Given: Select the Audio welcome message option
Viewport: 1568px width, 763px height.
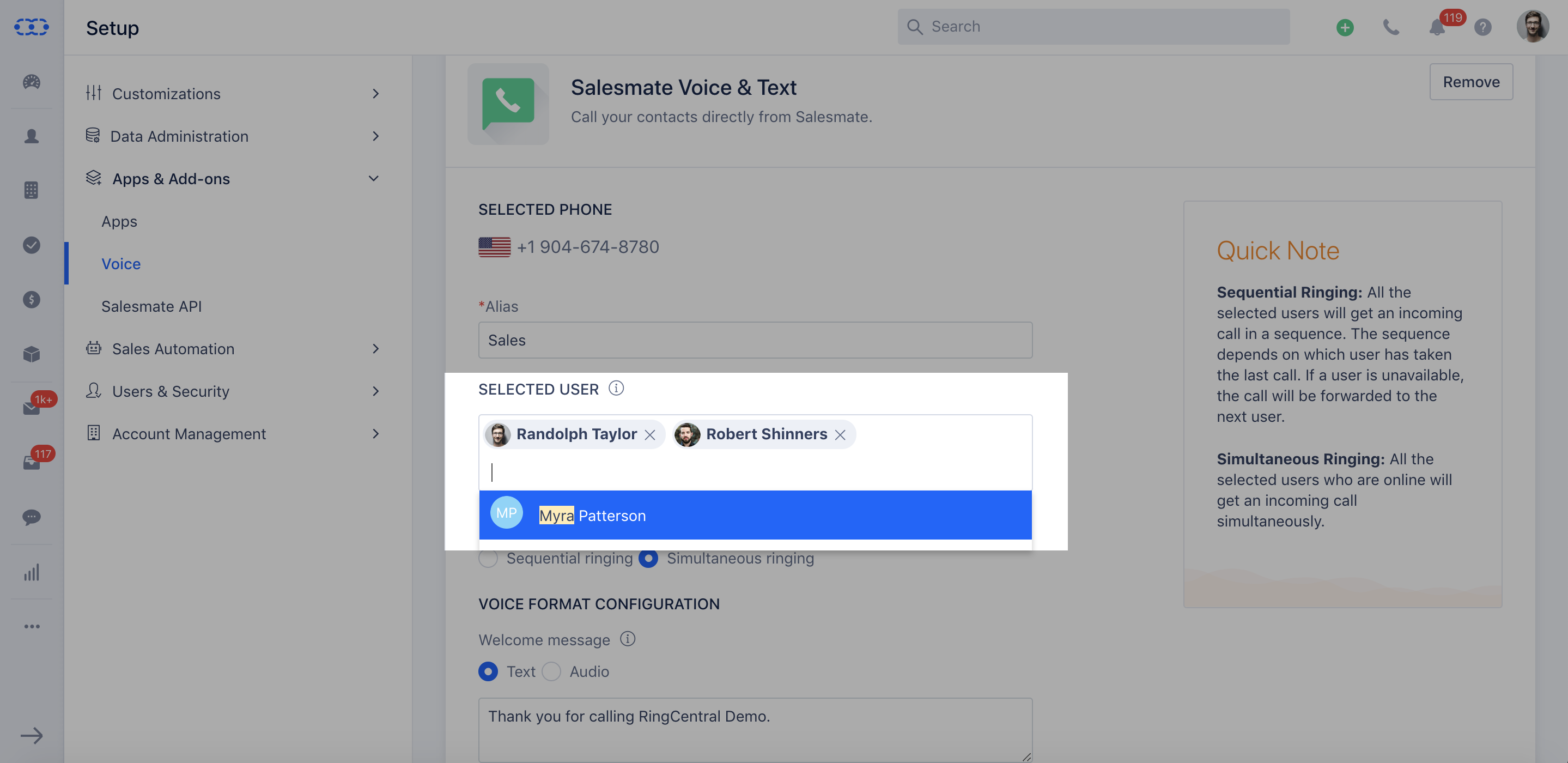Looking at the screenshot, I should click(x=551, y=671).
